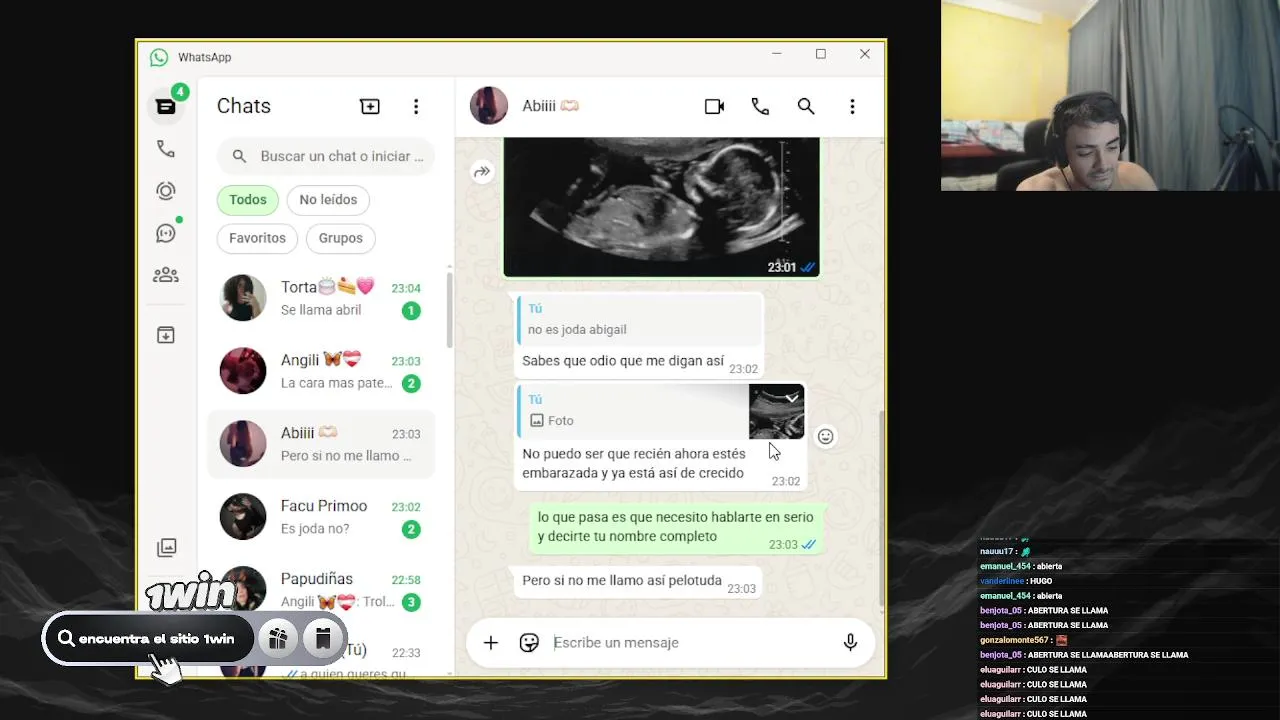Search within the Abiiii conversation
Screen dimensions: 1280x720
tap(806, 106)
